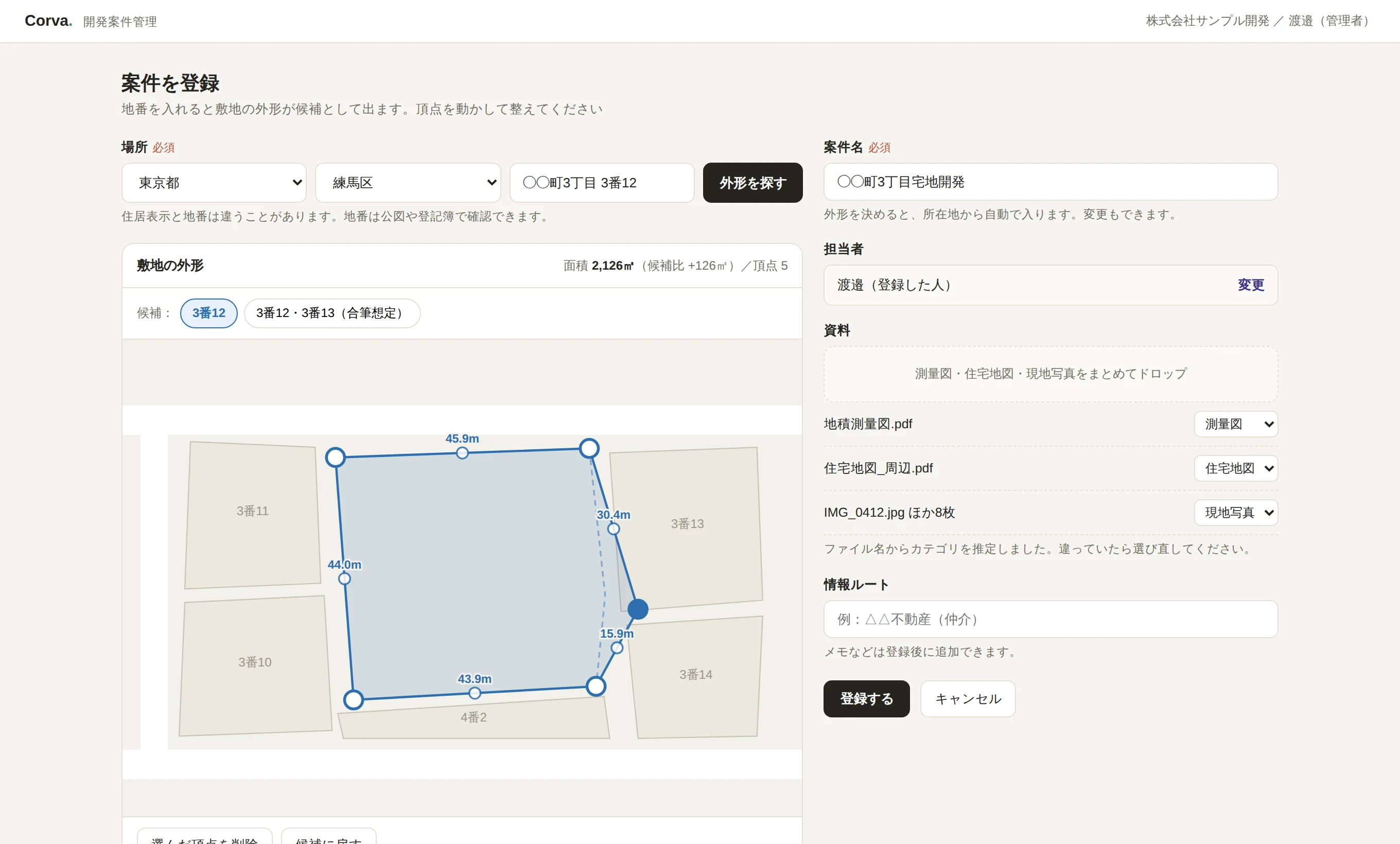The width and height of the screenshot is (1400, 844).
Task: Click the 4番2 parcel on the map
Action: [474, 718]
